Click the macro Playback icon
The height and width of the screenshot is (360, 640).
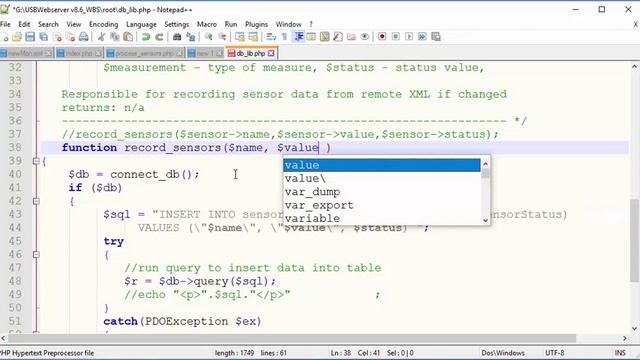pyautogui.click(x=409, y=37)
